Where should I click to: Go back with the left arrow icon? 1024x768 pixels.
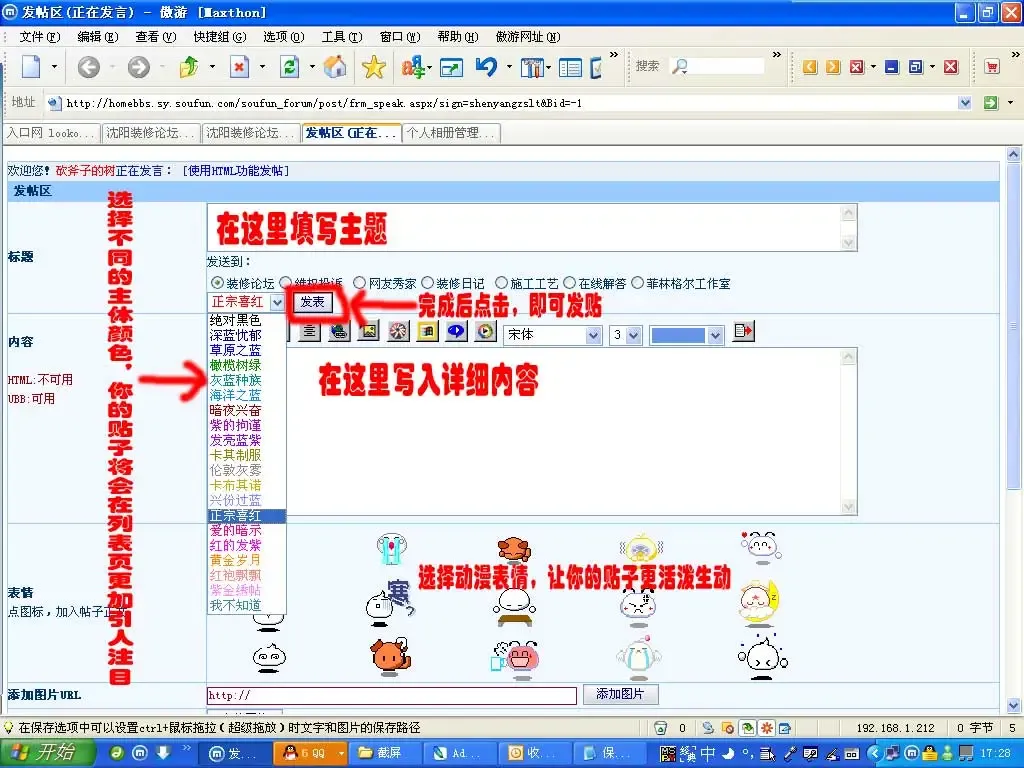click(x=89, y=67)
